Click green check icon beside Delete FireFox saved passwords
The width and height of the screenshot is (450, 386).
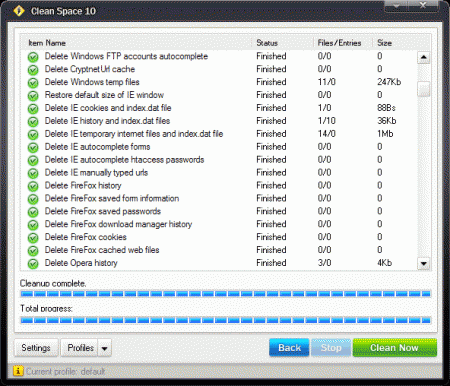(x=33, y=212)
